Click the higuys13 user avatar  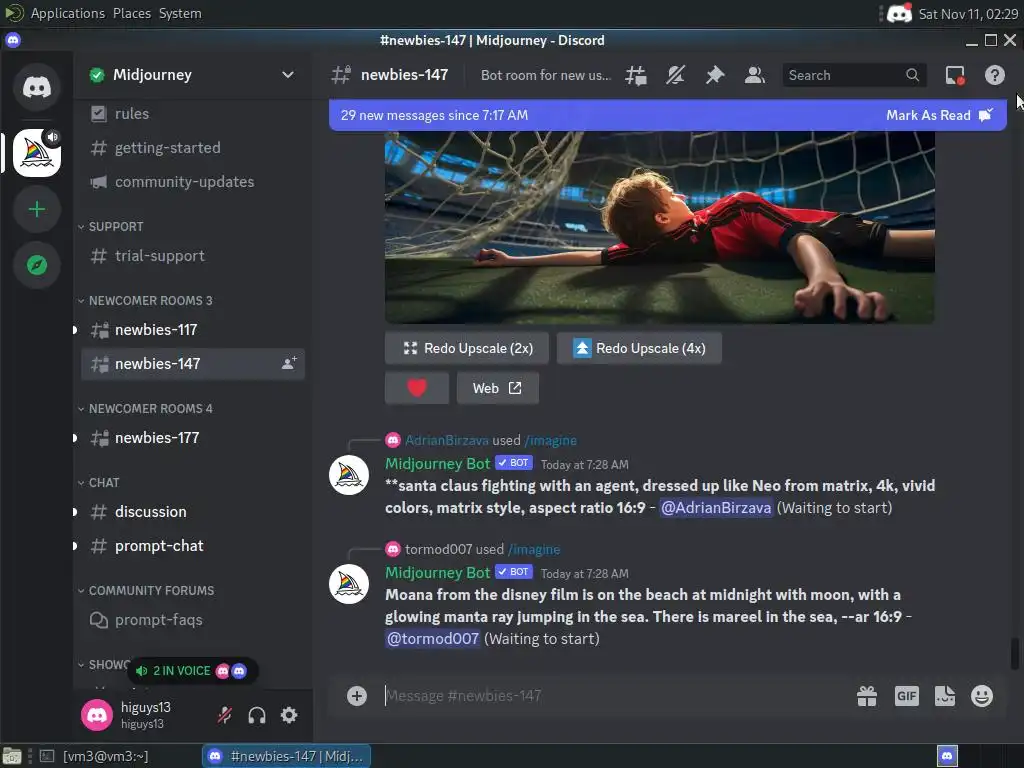[97, 715]
